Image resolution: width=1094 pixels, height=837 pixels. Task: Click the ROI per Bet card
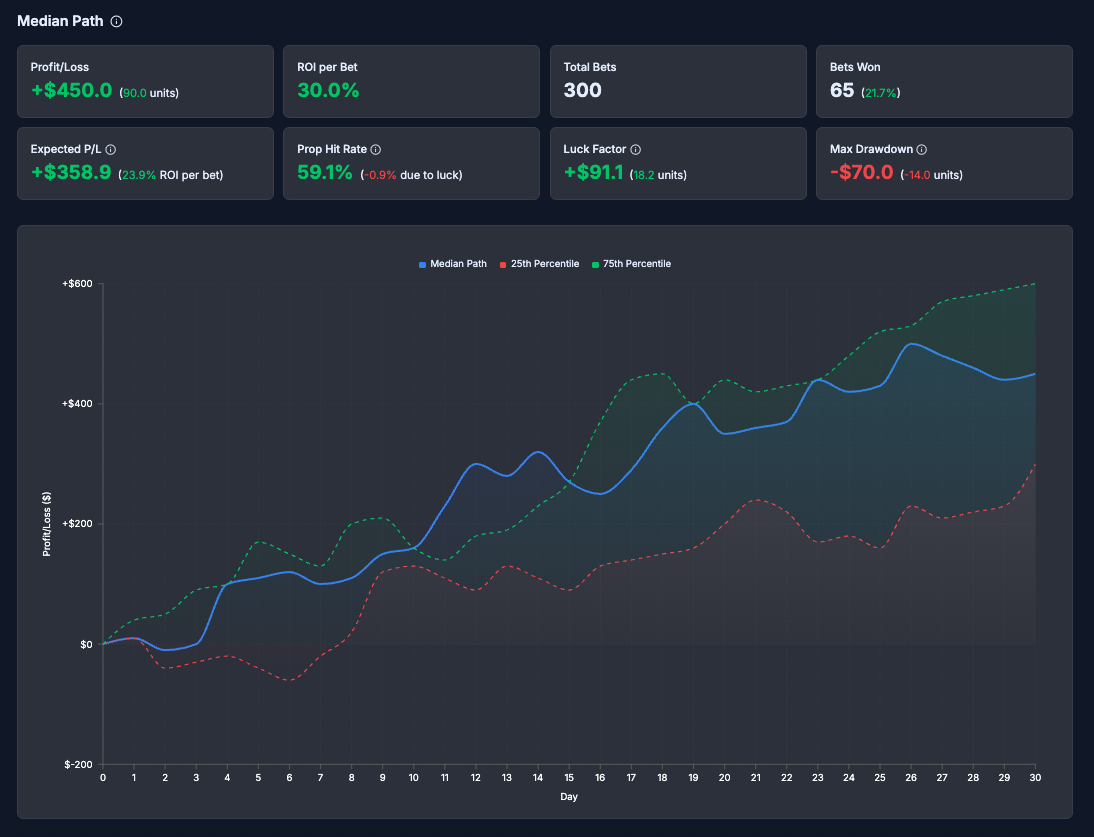click(x=411, y=81)
